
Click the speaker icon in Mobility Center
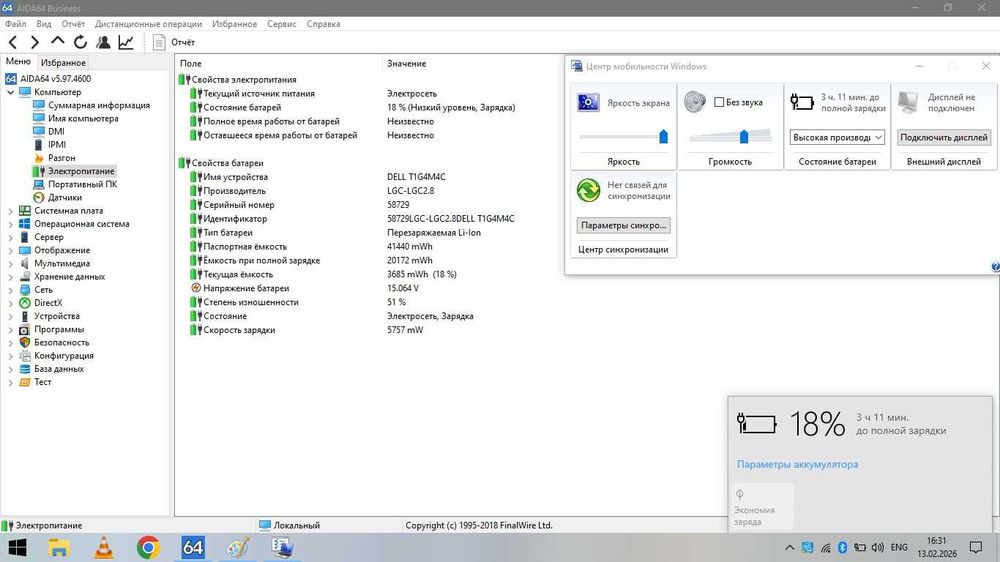tap(695, 102)
